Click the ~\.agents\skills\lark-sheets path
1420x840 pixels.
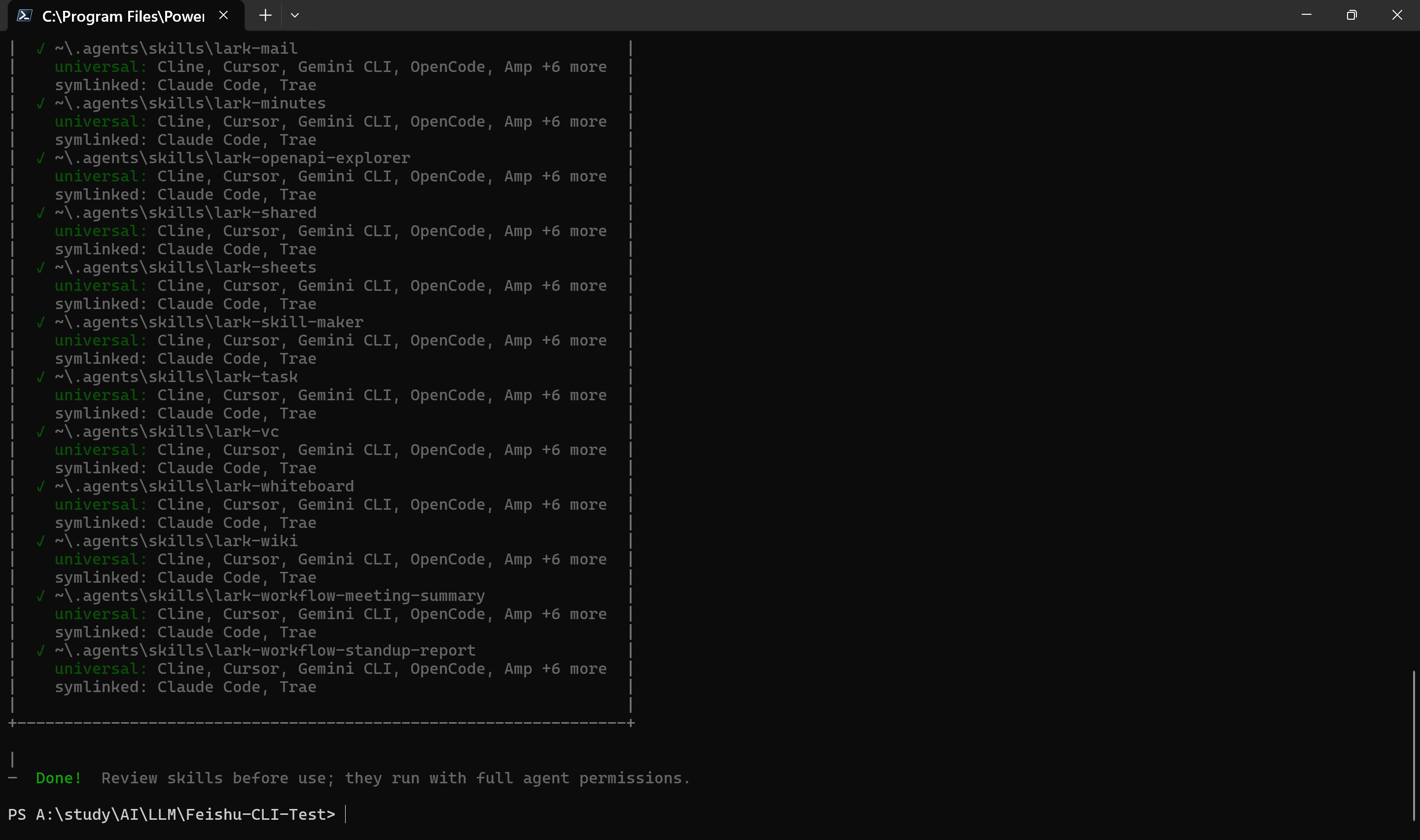[186, 268]
